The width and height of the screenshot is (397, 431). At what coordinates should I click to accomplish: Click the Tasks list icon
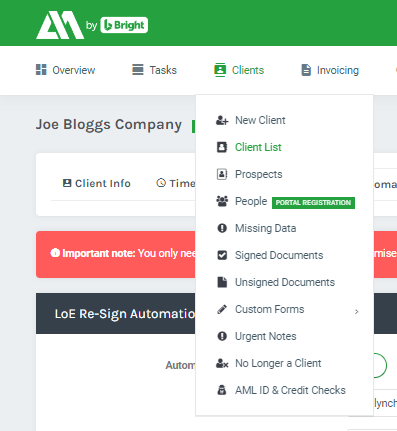click(138, 70)
